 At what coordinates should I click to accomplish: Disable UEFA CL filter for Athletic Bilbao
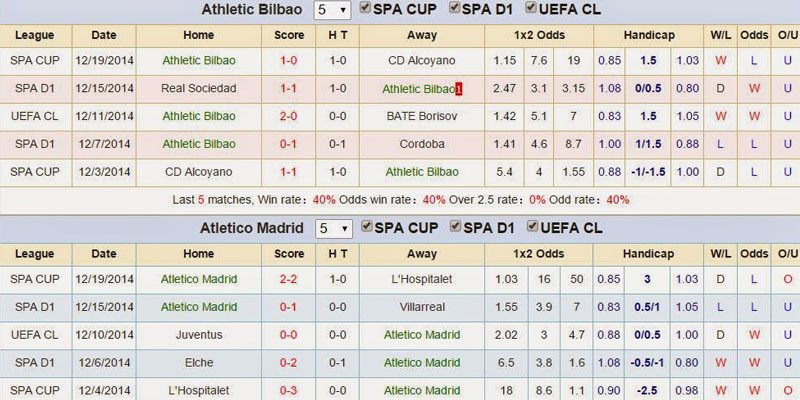pos(531,8)
